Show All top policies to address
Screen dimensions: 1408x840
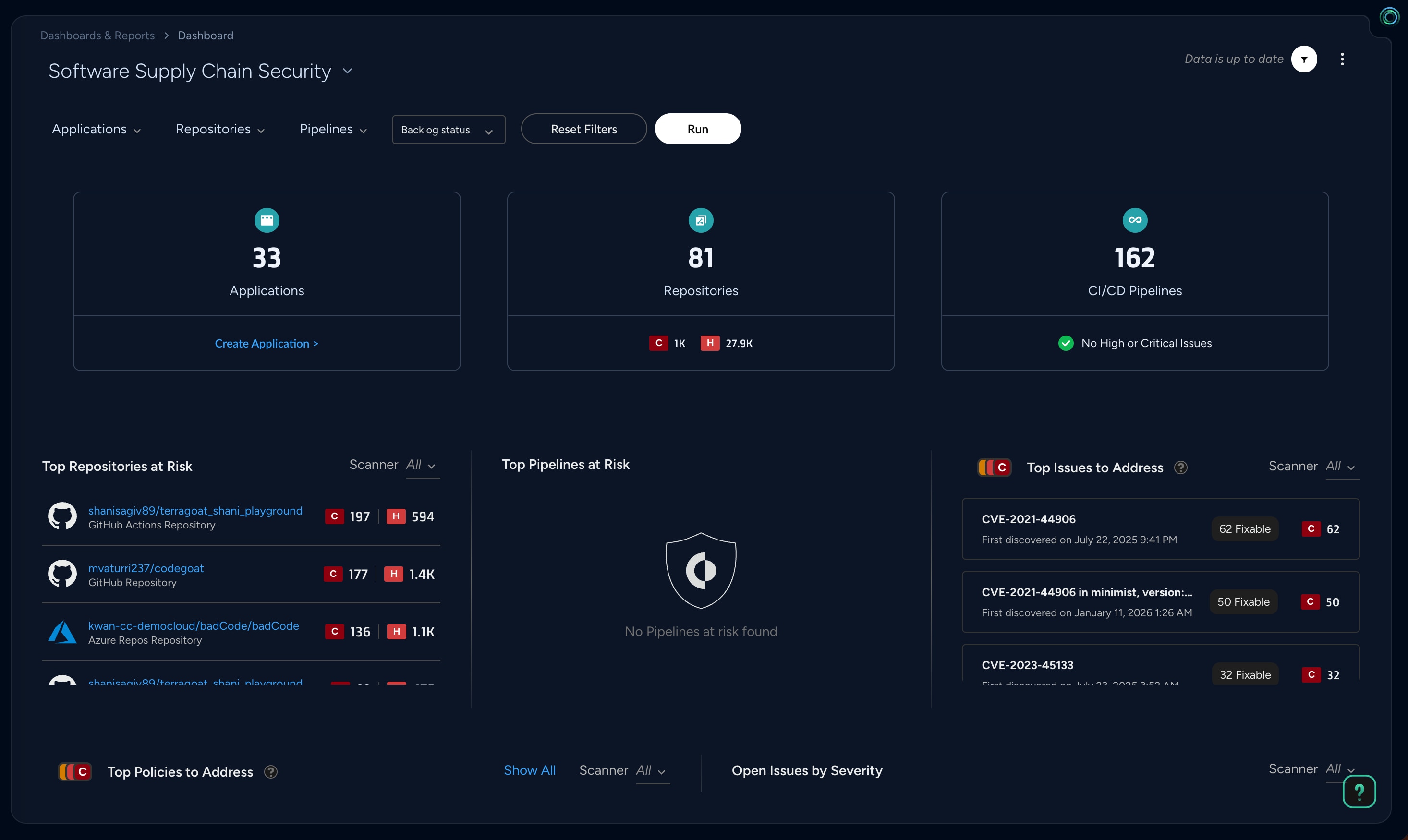(529, 770)
